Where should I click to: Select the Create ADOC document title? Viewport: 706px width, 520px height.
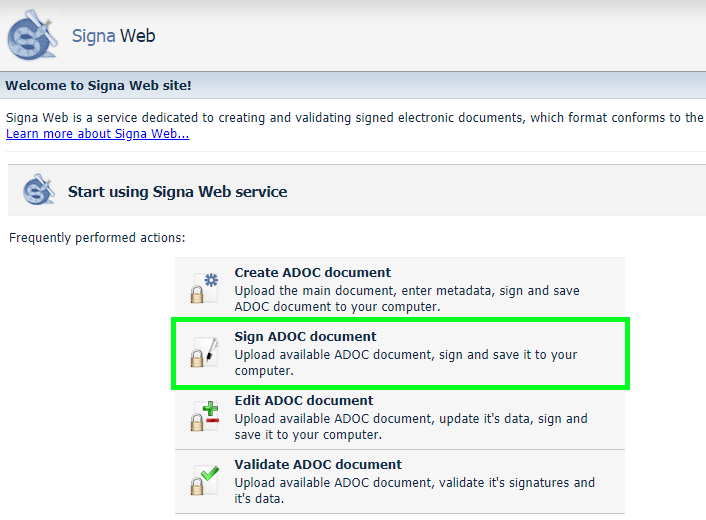coord(312,272)
